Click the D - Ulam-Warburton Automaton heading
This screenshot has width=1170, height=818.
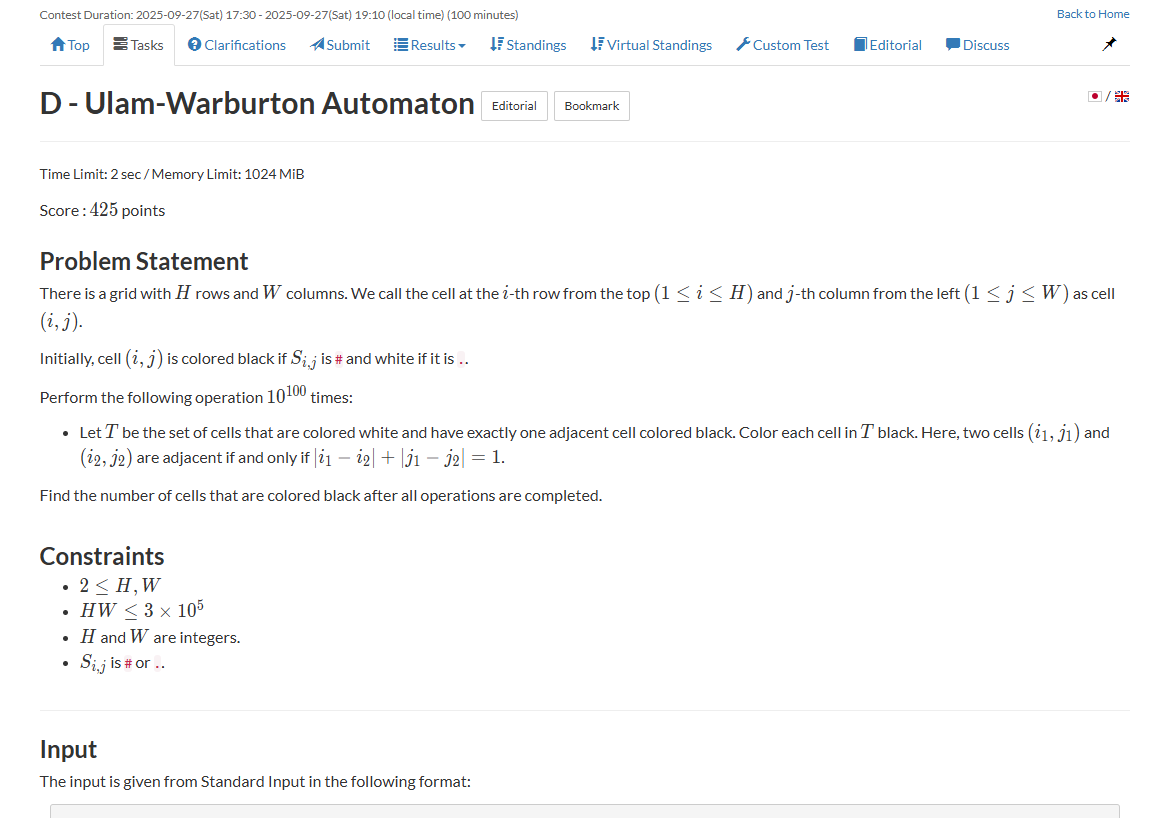point(257,103)
